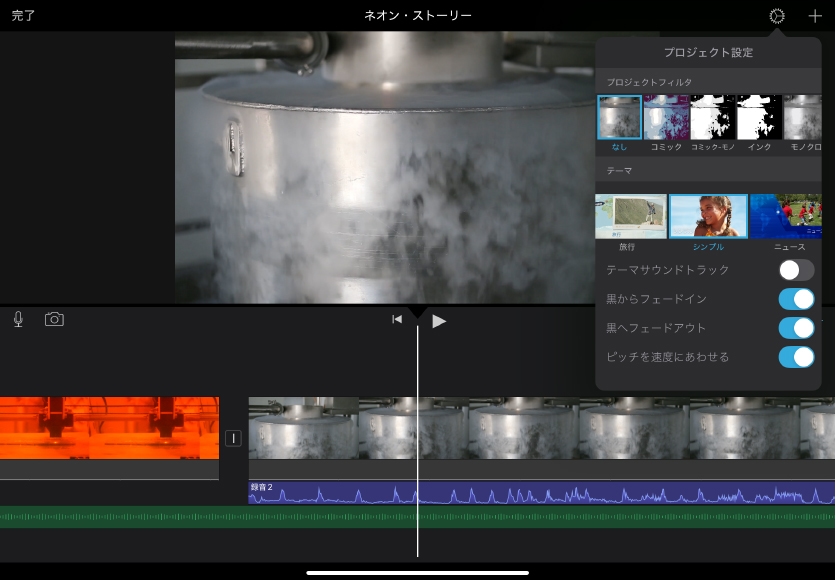Pick the ニュース theme thumbnail
Image resolution: width=836 pixels, height=580 pixels.
pos(789,216)
